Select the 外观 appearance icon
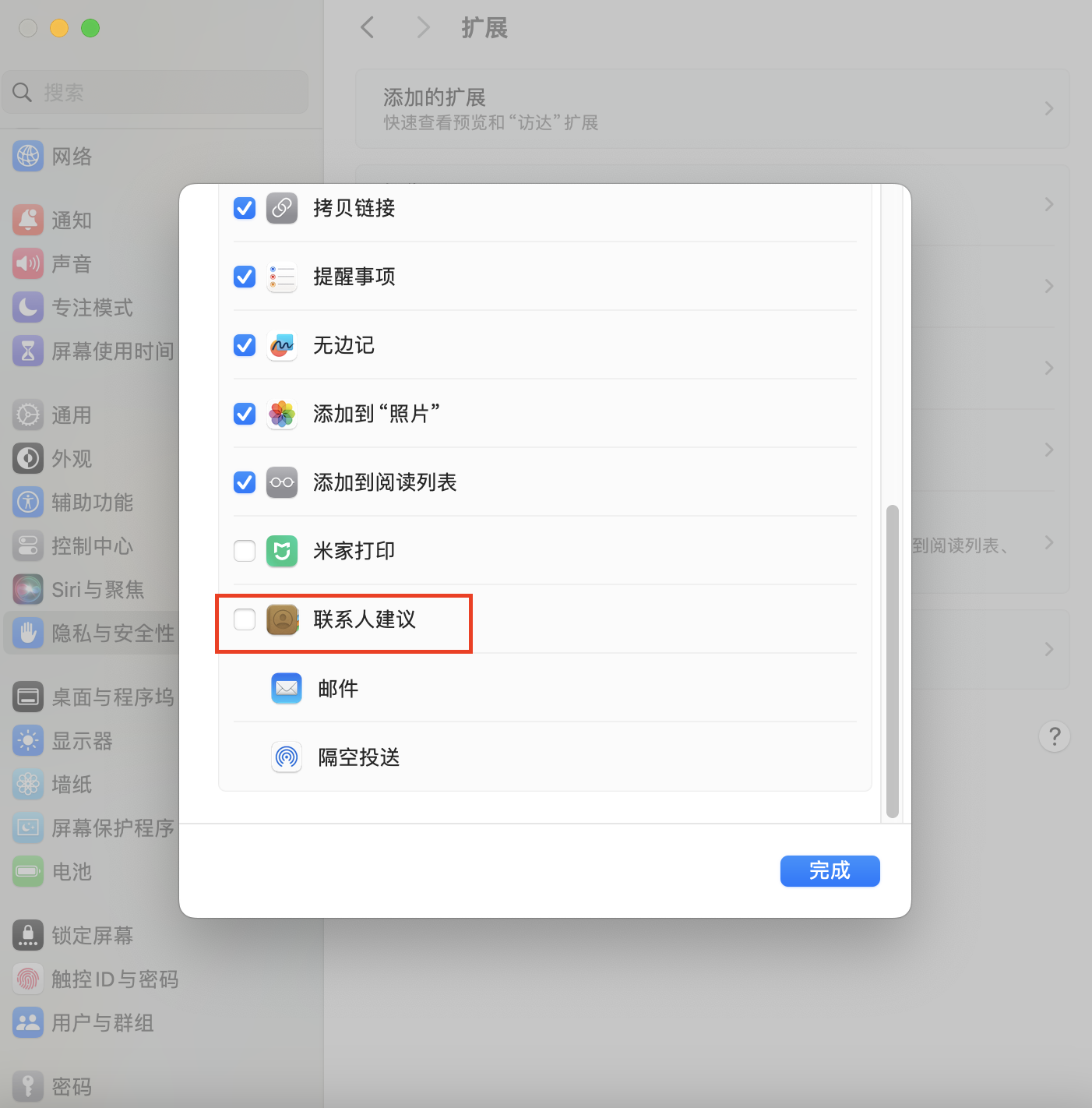The image size is (1092, 1108). [28, 458]
